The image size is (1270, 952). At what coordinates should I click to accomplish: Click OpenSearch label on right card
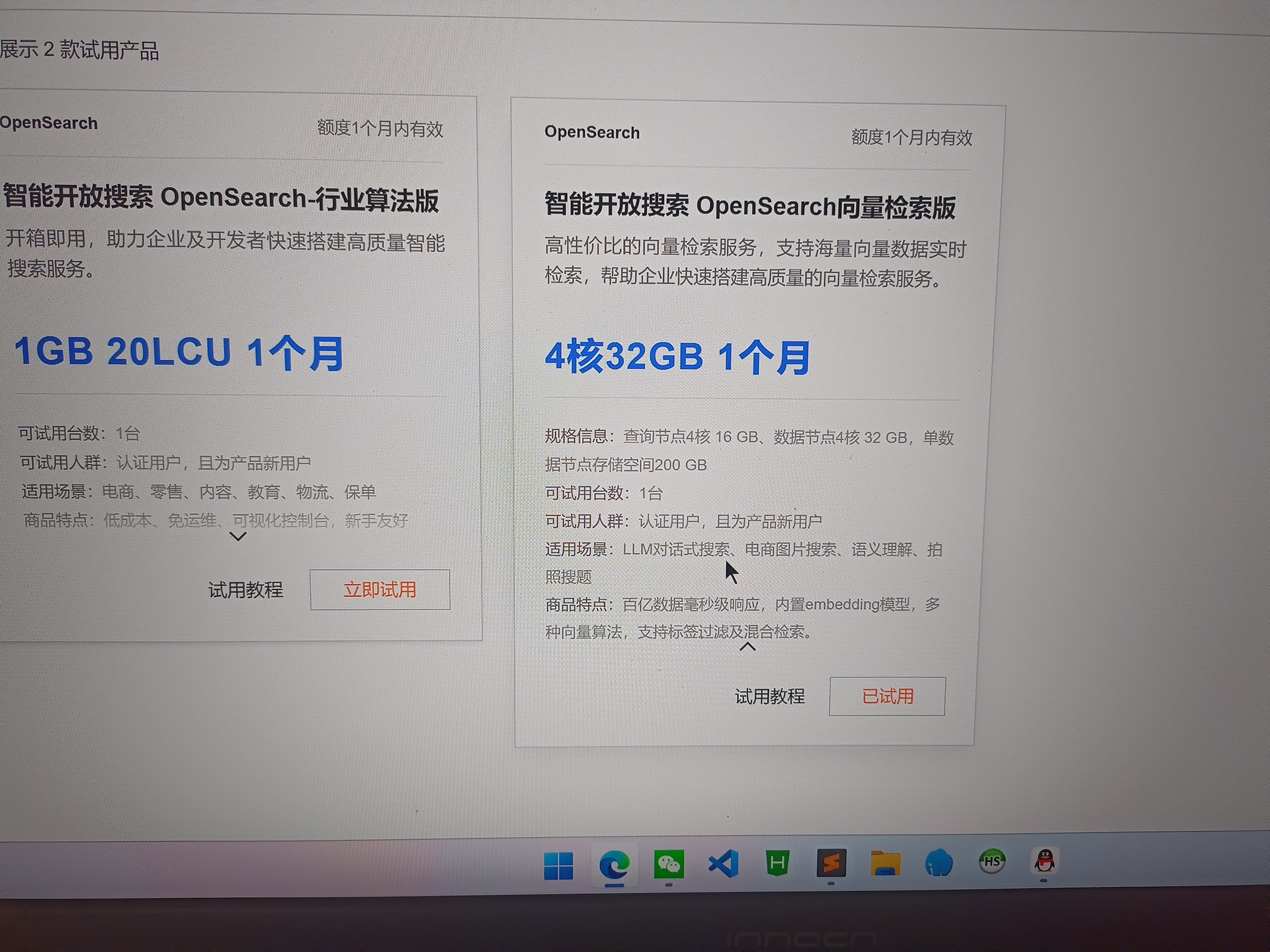(x=592, y=132)
